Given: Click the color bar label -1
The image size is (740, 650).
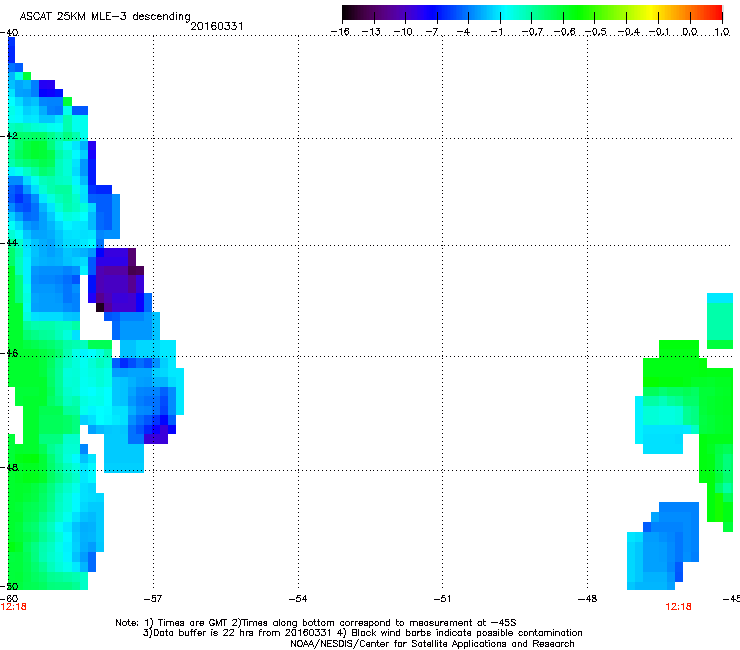Looking at the screenshot, I should pyautogui.click(x=496, y=32).
